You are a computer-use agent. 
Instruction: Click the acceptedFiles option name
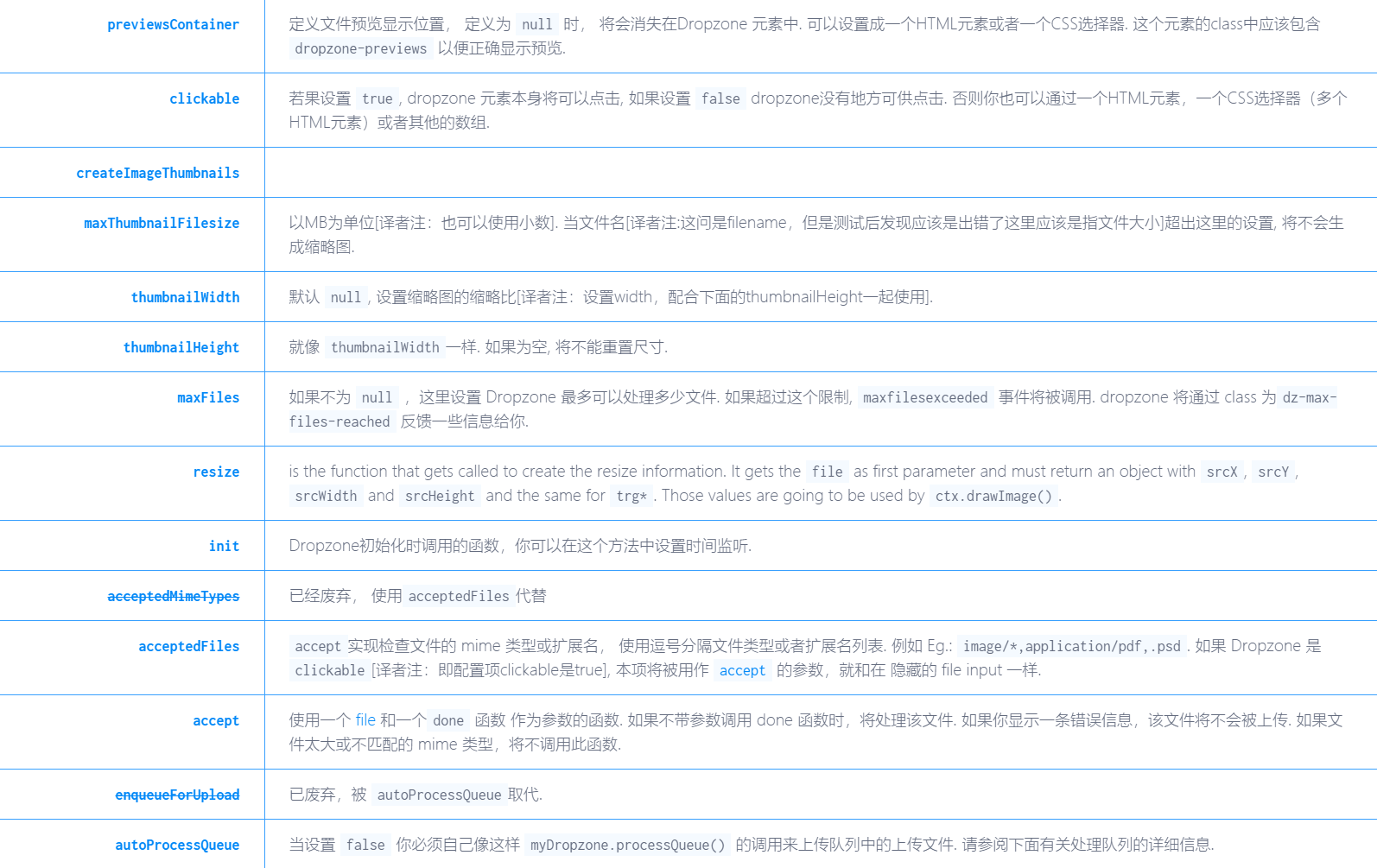[x=188, y=647]
